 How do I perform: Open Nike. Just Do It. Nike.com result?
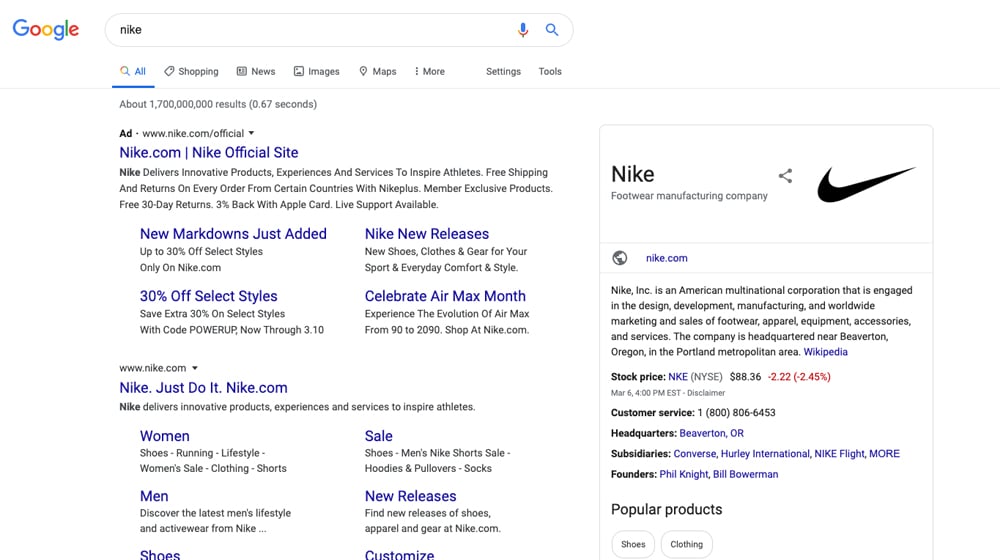tap(203, 388)
